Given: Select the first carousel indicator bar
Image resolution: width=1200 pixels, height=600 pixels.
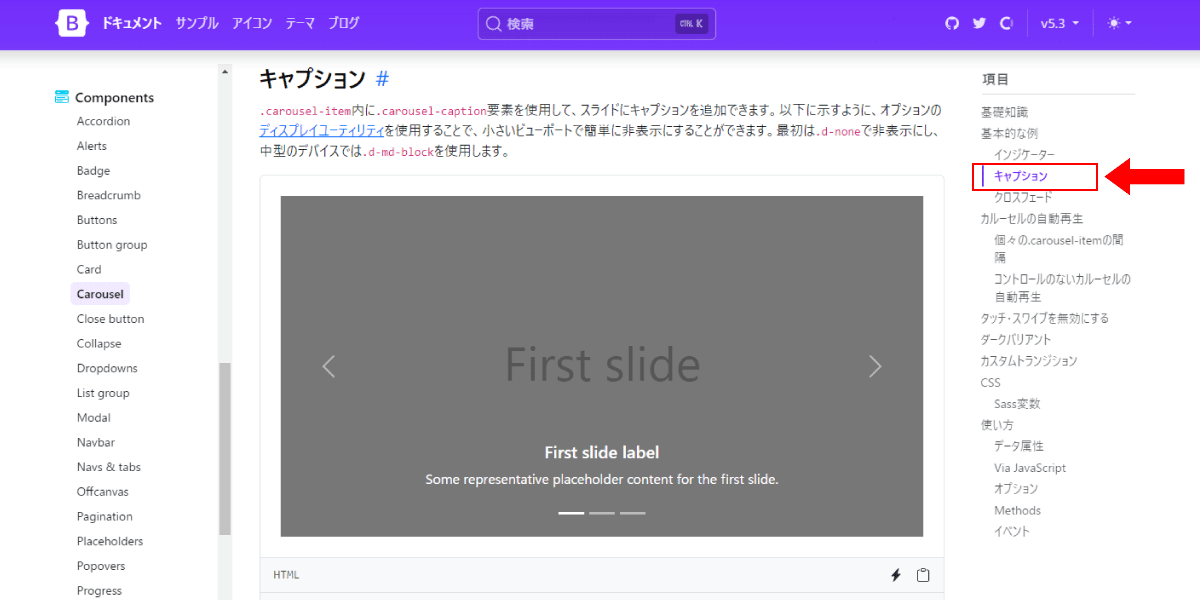Looking at the screenshot, I should tap(571, 513).
